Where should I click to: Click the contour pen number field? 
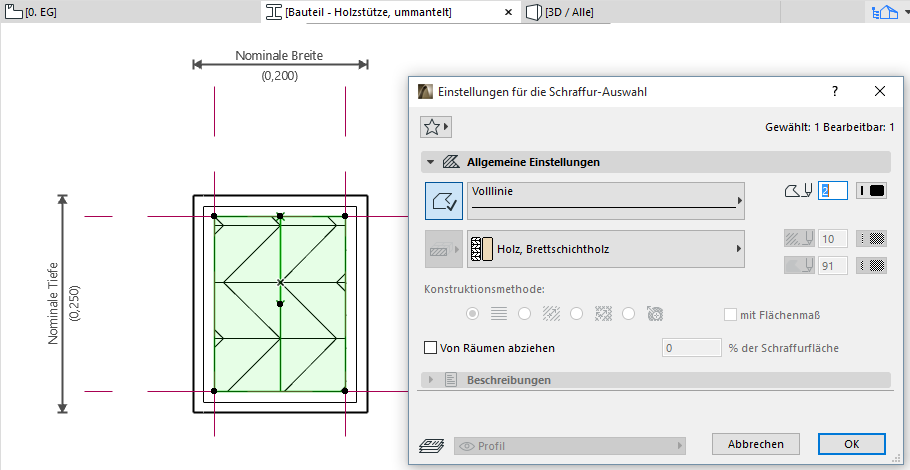[833, 190]
